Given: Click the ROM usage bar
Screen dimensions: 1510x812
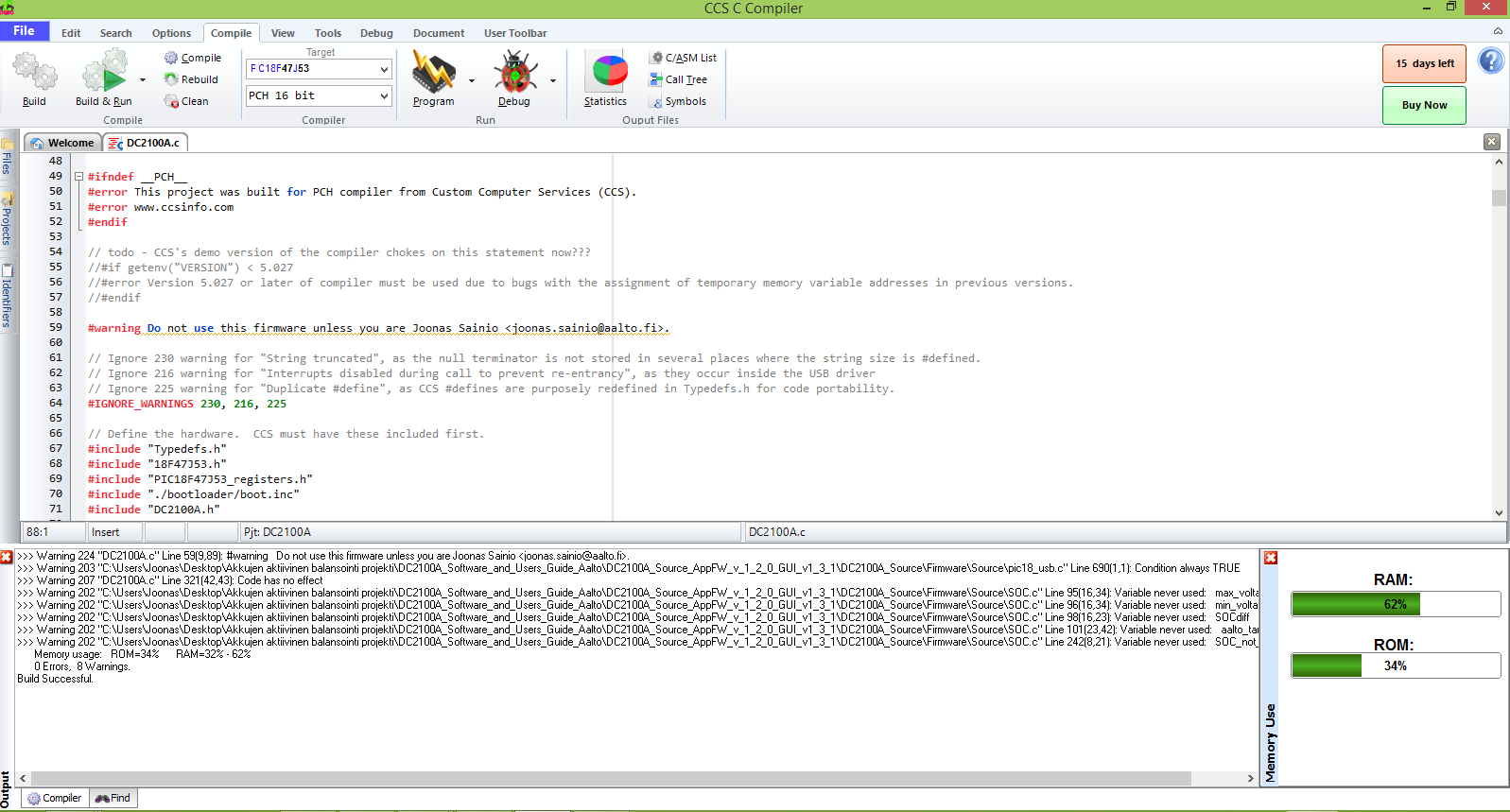Looking at the screenshot, I should [x=1396, y=665].
